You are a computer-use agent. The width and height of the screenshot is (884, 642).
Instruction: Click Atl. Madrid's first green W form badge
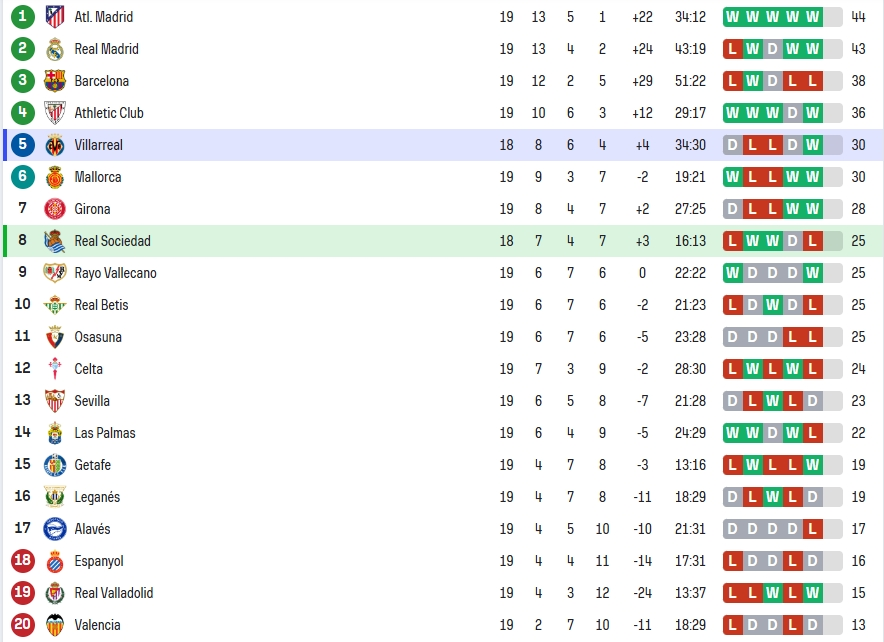point(732,17)
